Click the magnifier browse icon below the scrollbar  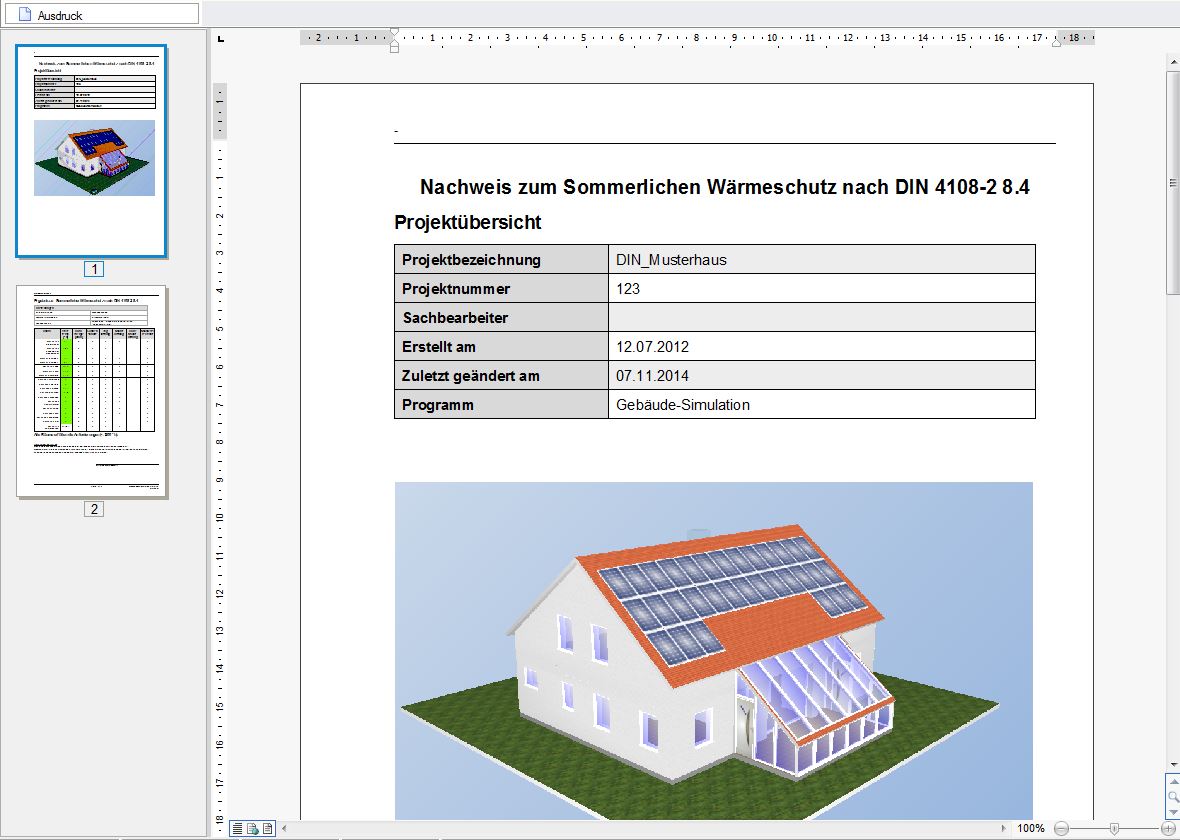tap(1173, 797)
